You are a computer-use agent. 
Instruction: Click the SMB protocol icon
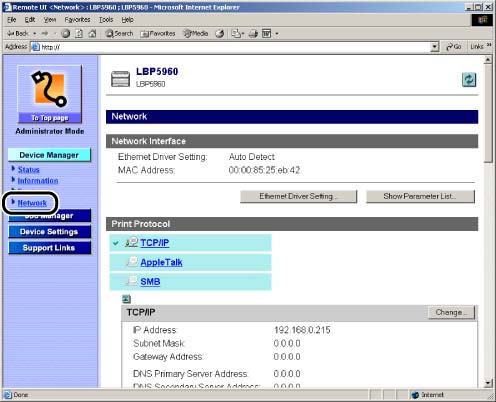(131, 281)
